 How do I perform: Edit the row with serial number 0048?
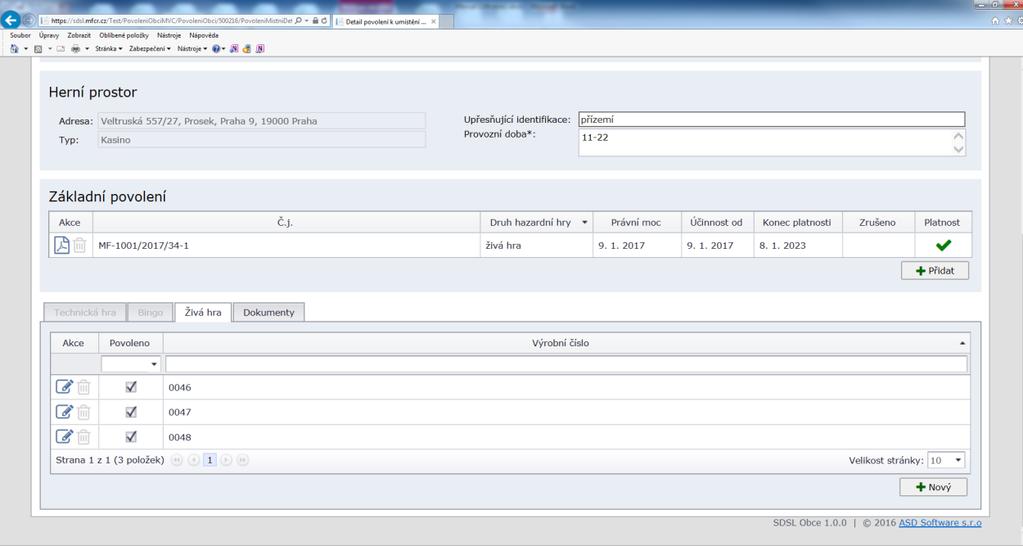[x=64, y=436]
